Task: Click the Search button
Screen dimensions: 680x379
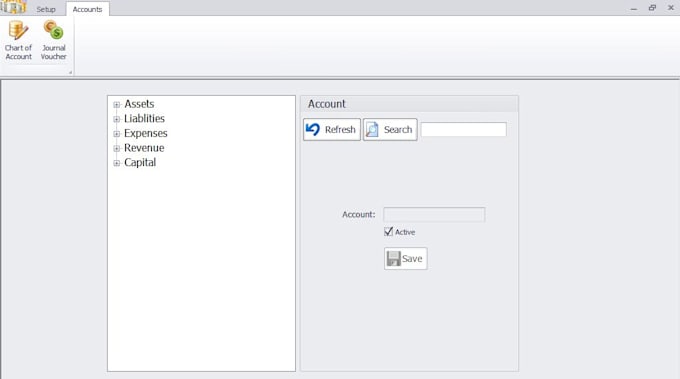Action: coord(390,129)
